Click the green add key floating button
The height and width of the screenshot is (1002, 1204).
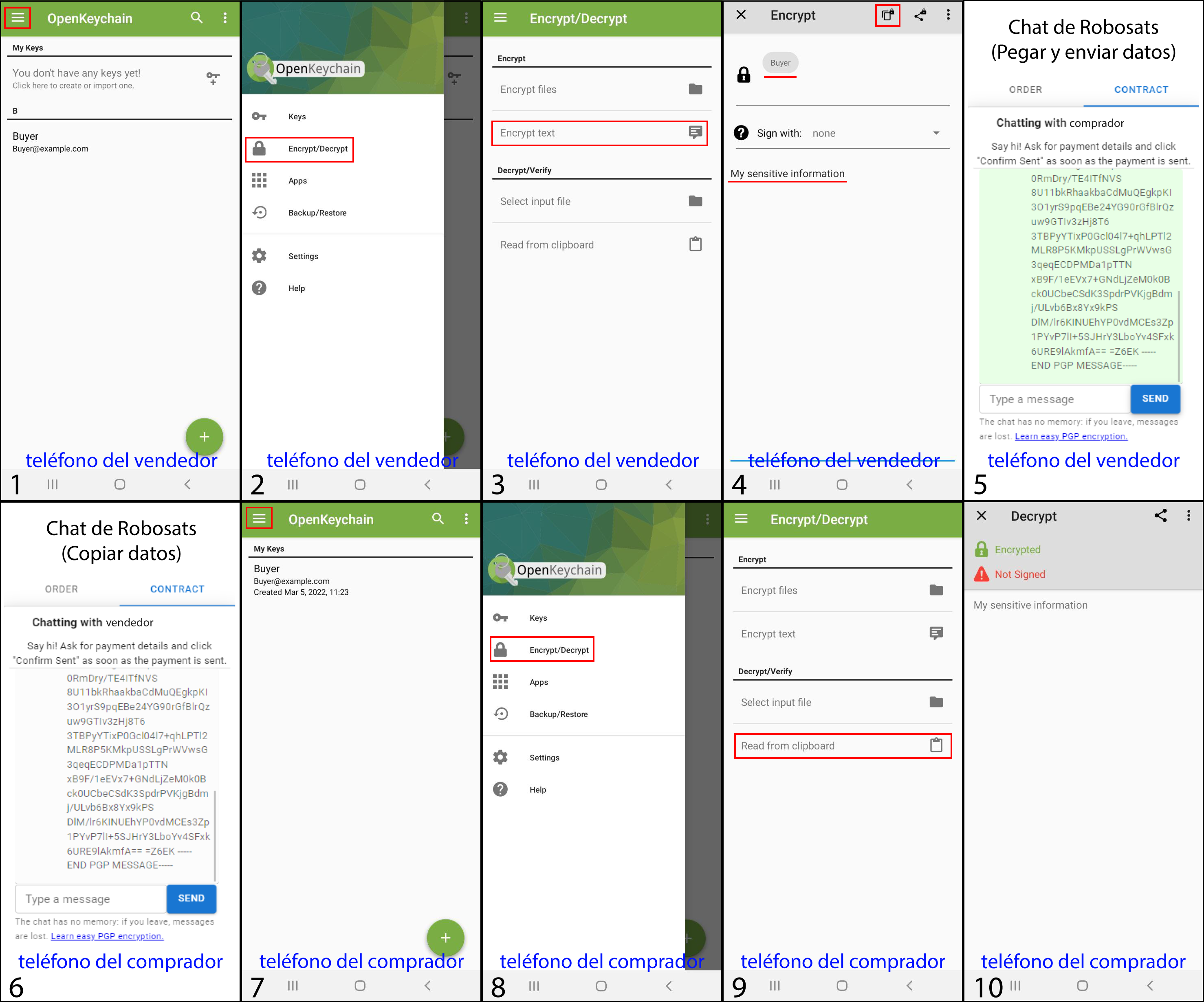(x=204, y=437)
